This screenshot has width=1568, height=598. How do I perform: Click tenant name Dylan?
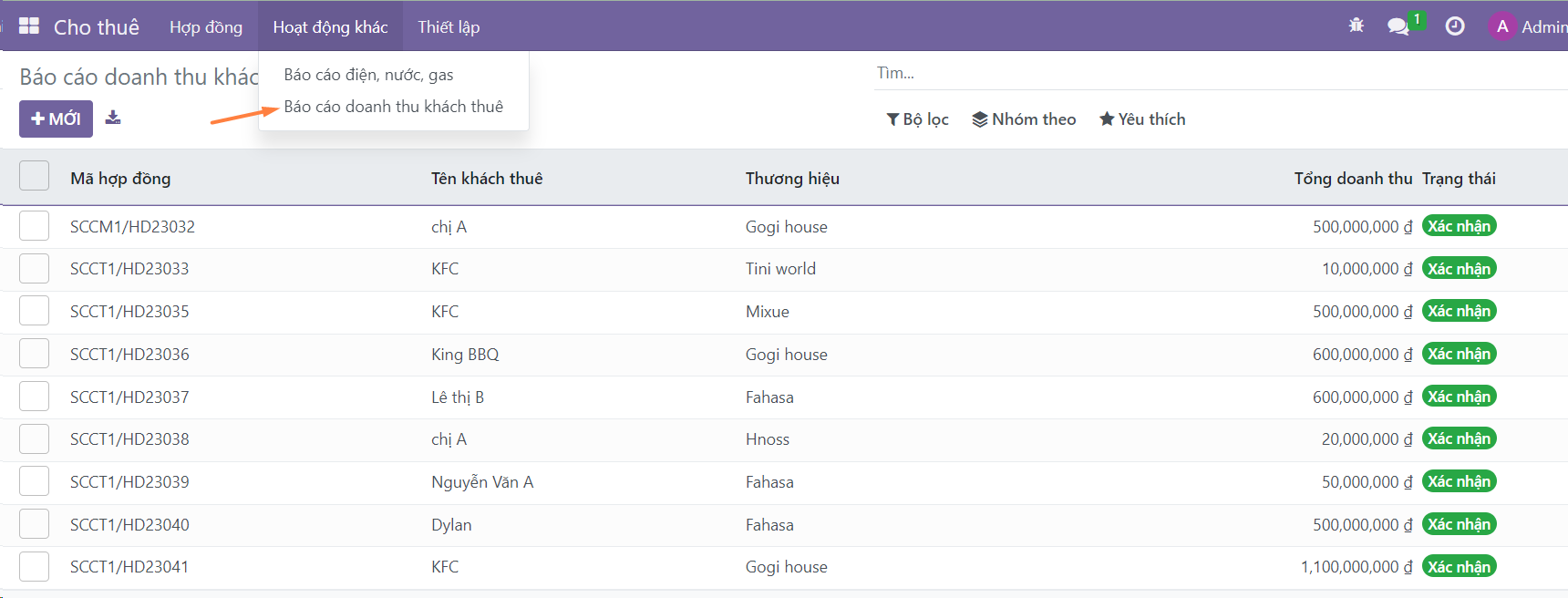tap(451, 525)
